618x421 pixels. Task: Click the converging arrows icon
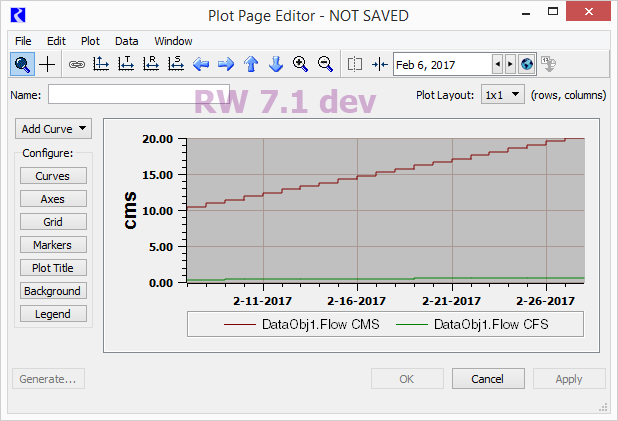coord(380,64)
